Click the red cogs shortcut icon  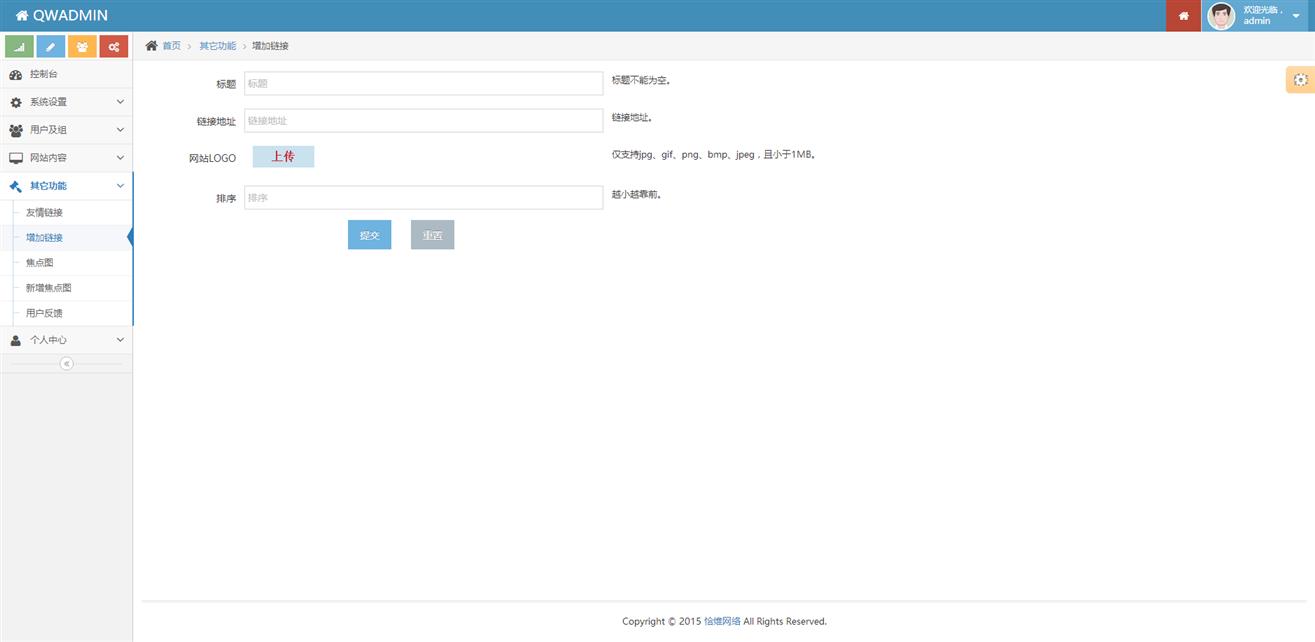tap(114, 47)
